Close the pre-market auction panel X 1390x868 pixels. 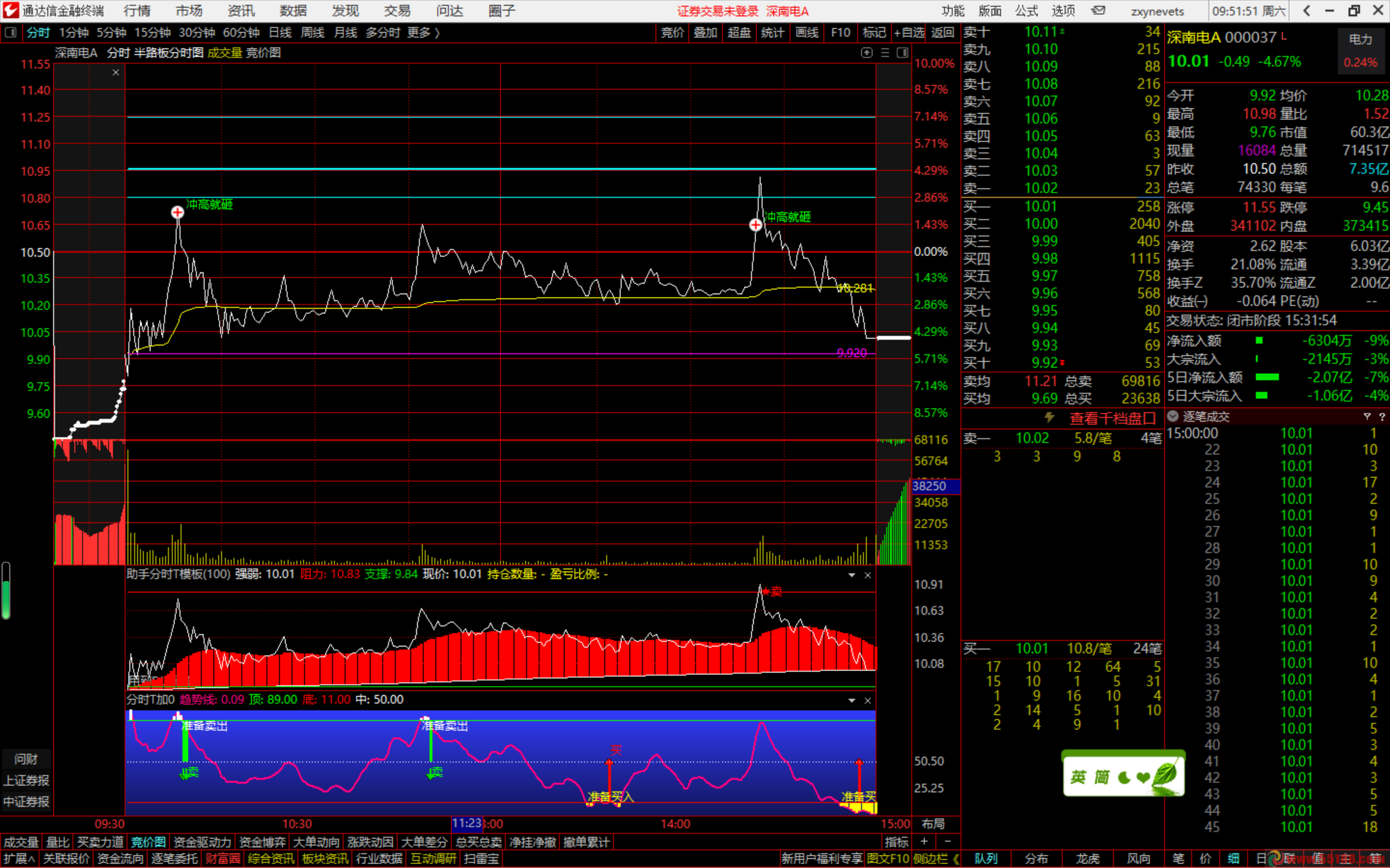116,73
